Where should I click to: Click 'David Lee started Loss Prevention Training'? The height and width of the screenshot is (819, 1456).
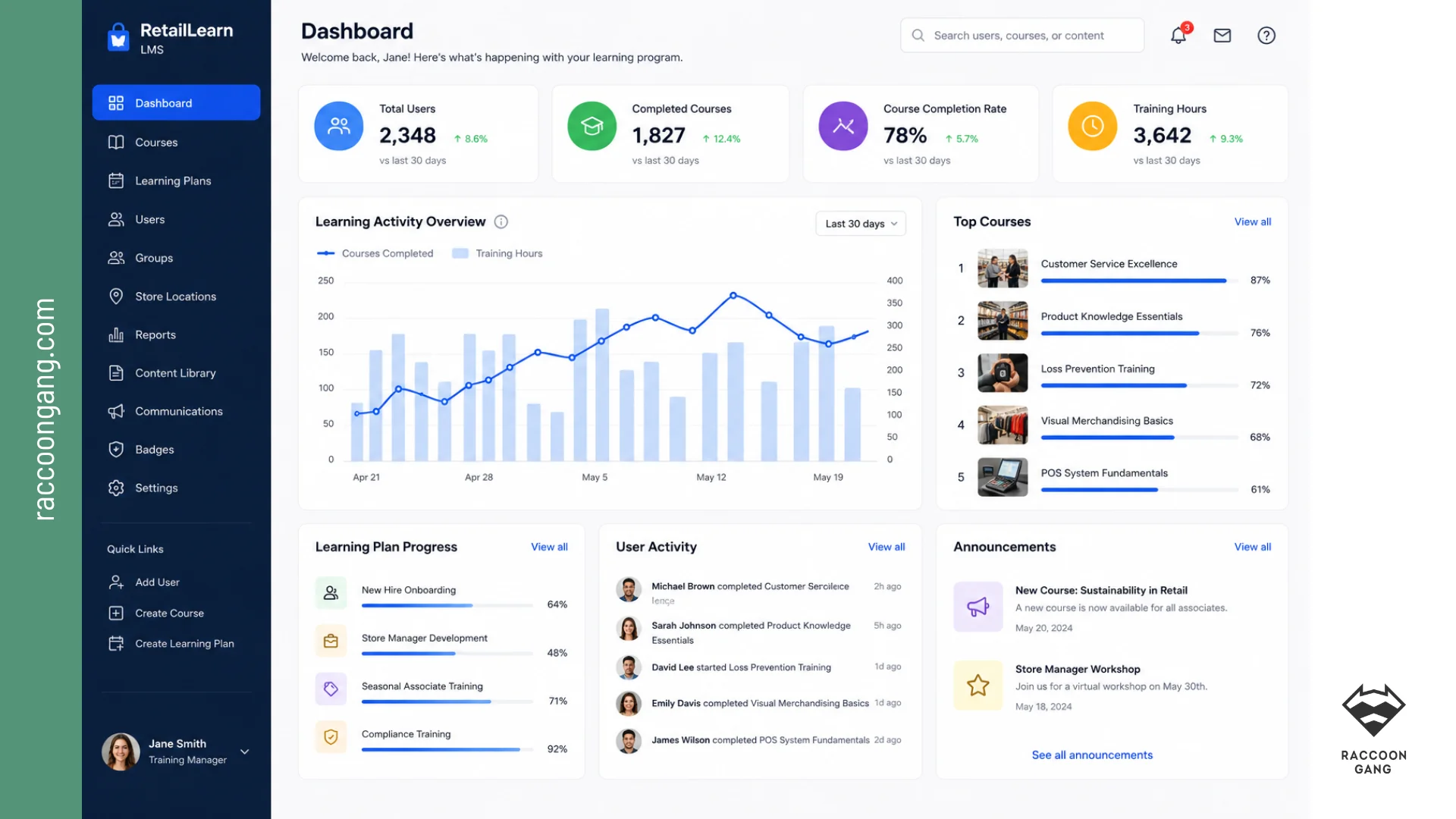(x=741, y=667)
